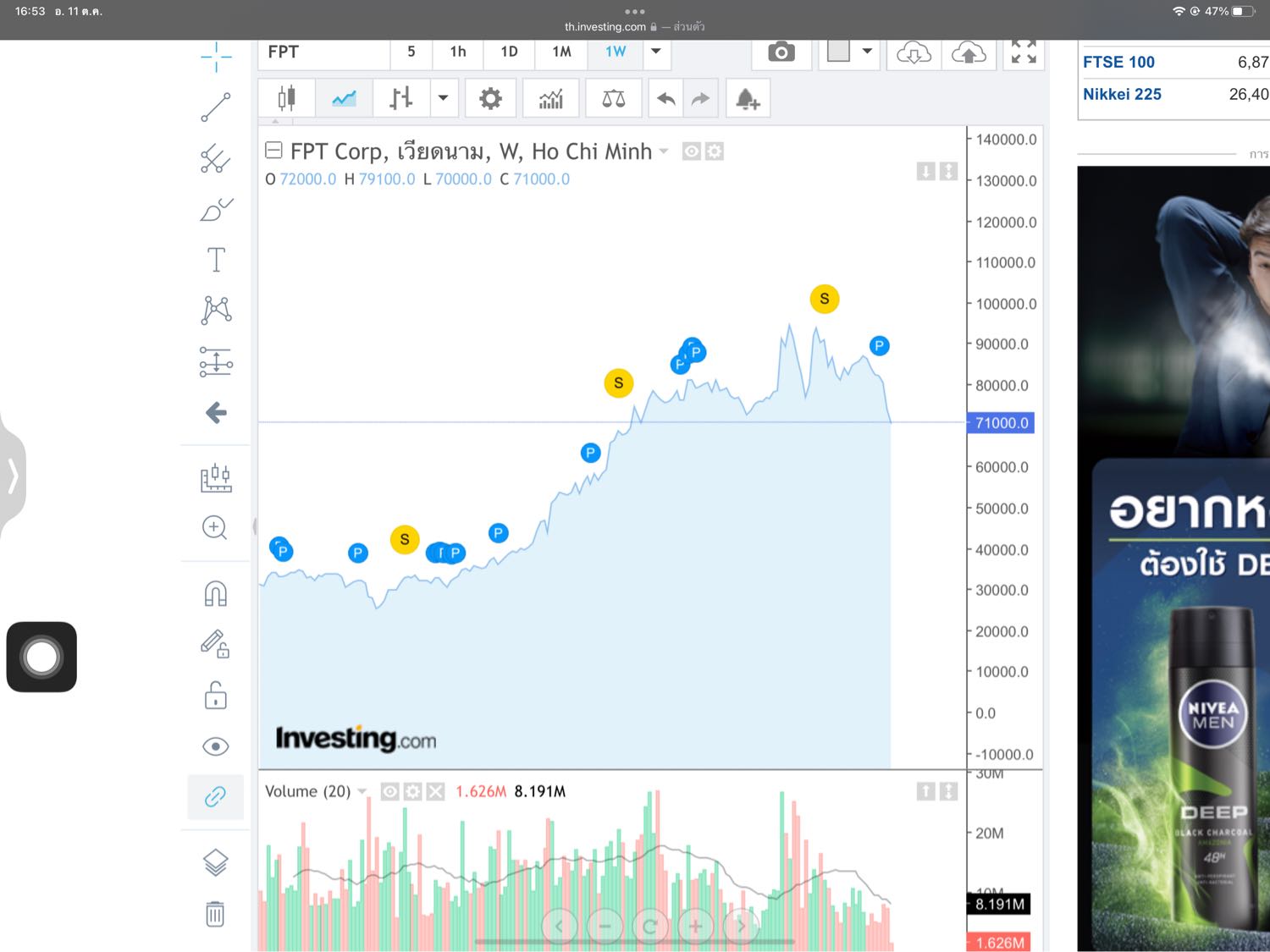This screenshot has height=952, width=1270.
Task: Click the compare symbols scale icon
Action: (613, 99)
